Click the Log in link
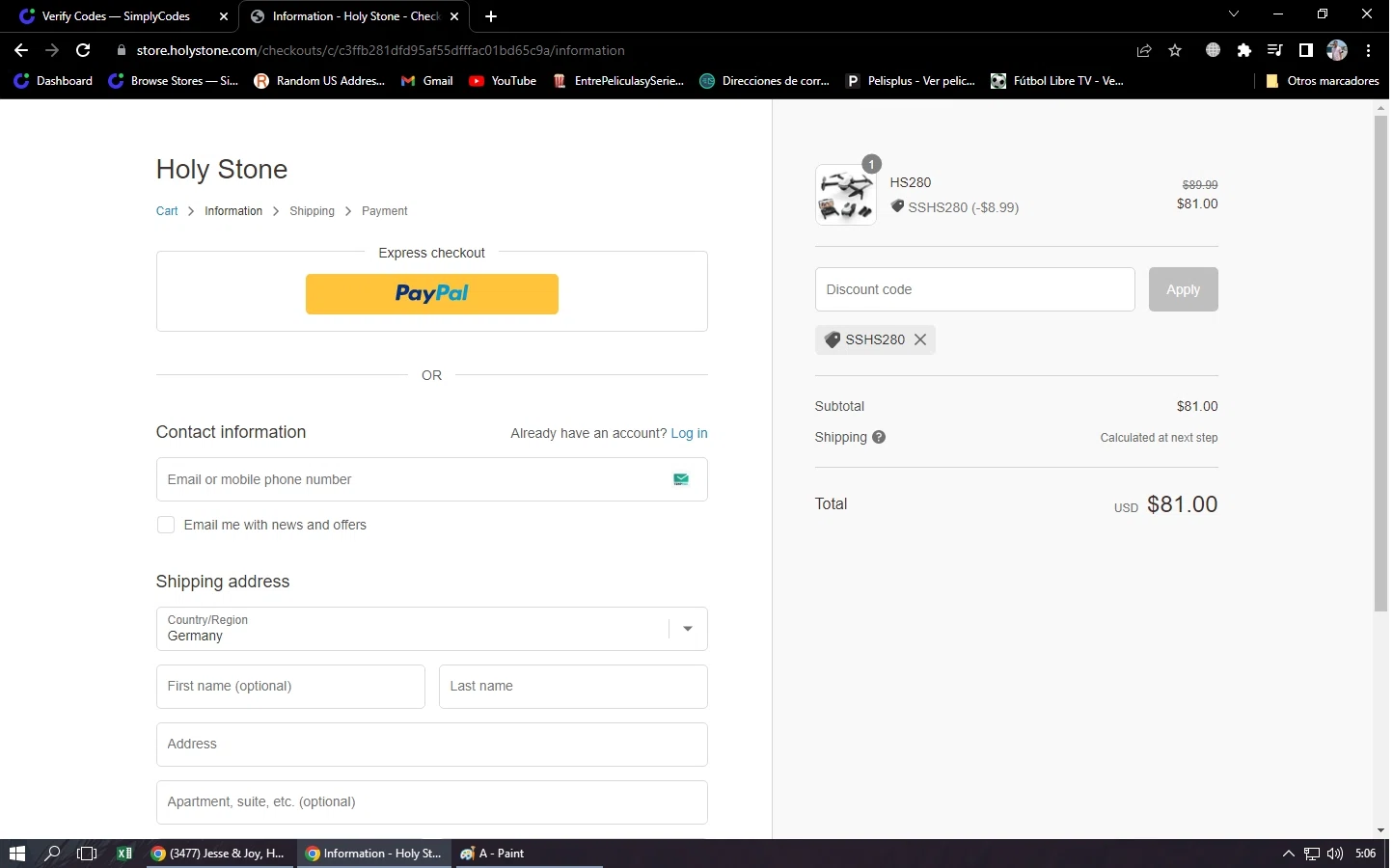 coord(690,433)
